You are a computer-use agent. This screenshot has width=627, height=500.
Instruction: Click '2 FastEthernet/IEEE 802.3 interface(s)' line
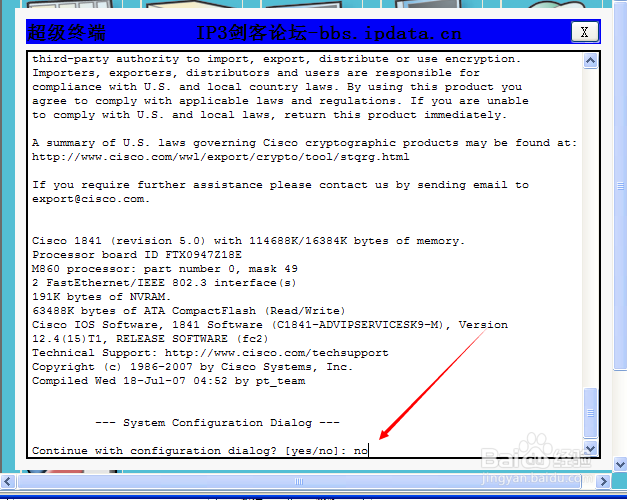coord(164,283)
